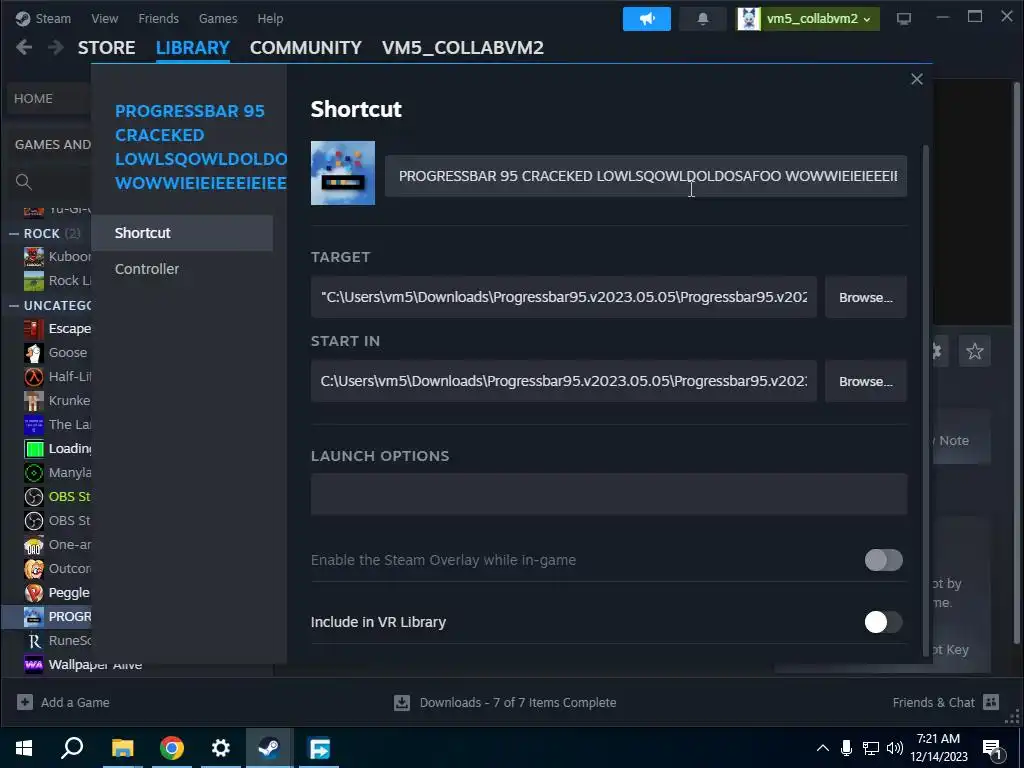Collapse the ROCK category
This screenshot has width=1024, height=768.
14,233
